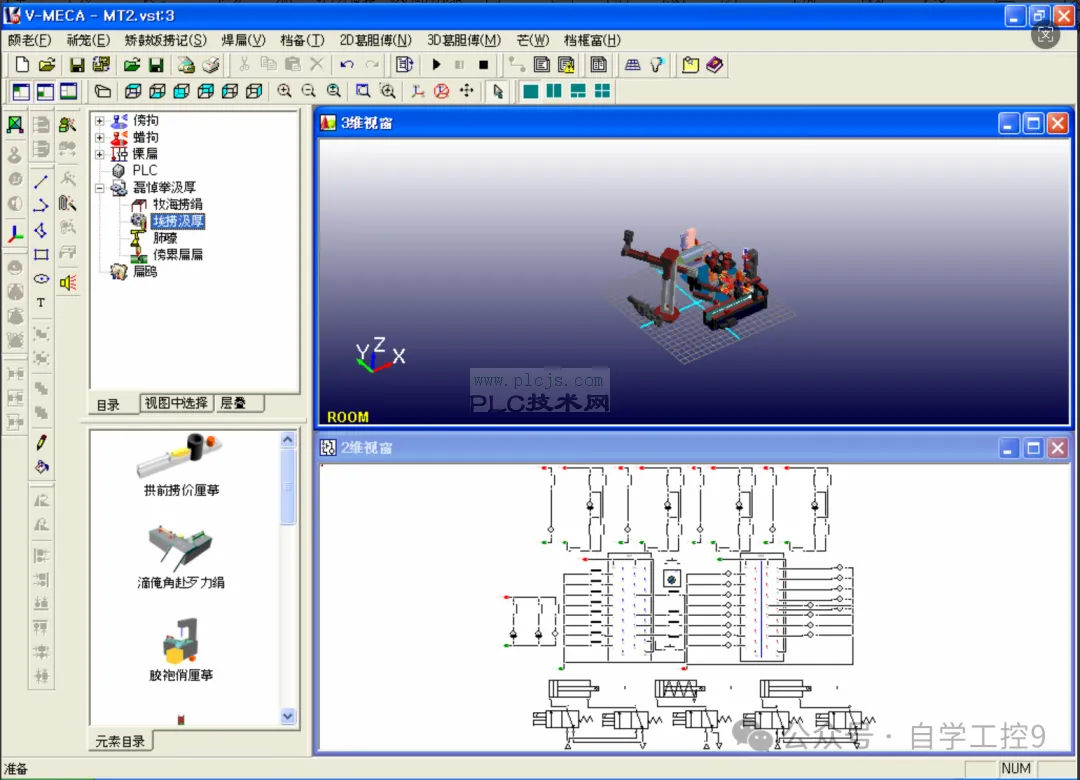Collapse the expanded tree node above PLC children

click(x=100, y=187)
